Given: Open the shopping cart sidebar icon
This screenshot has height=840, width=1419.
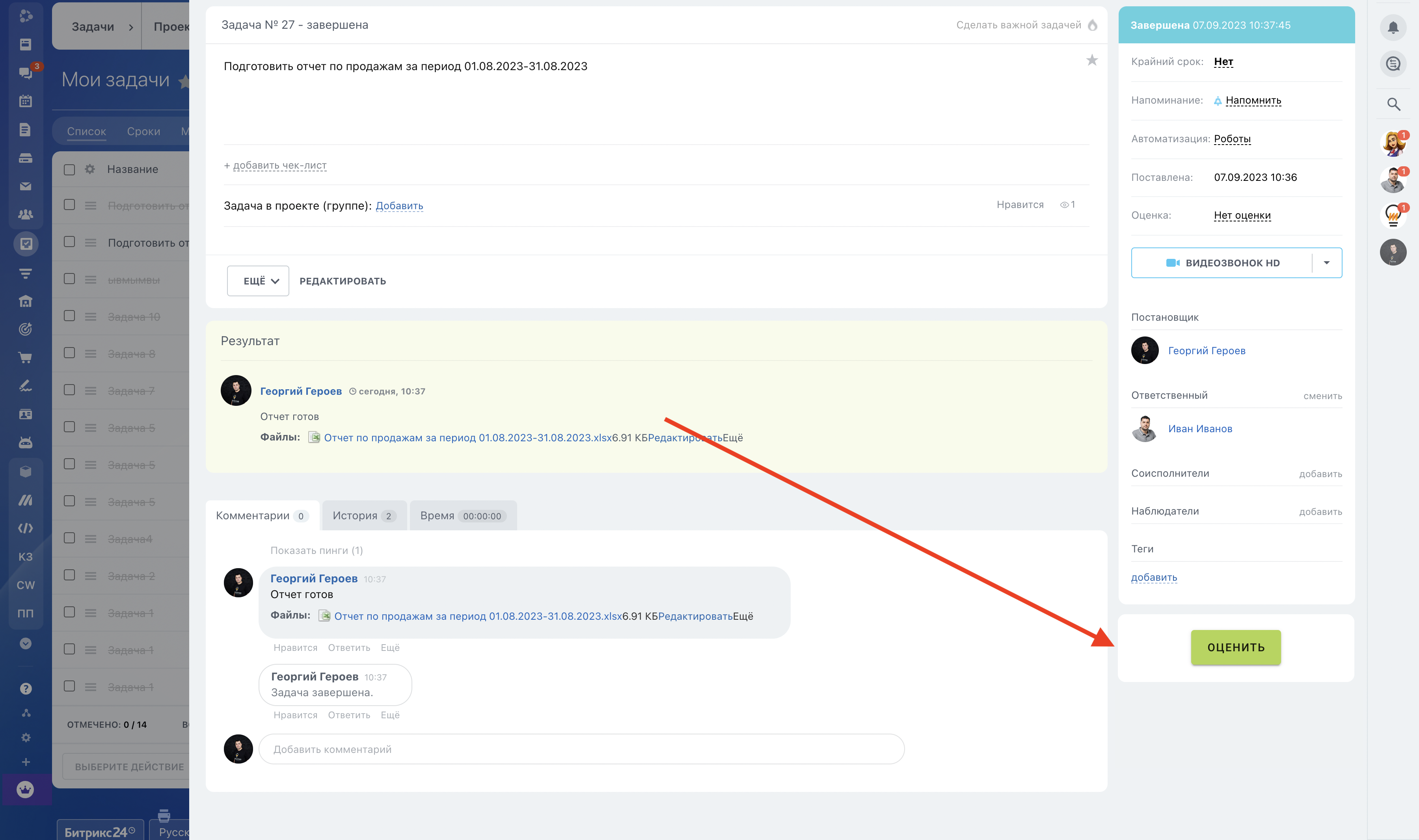Looking at the screenshot, I should click(x=26, y=357).
